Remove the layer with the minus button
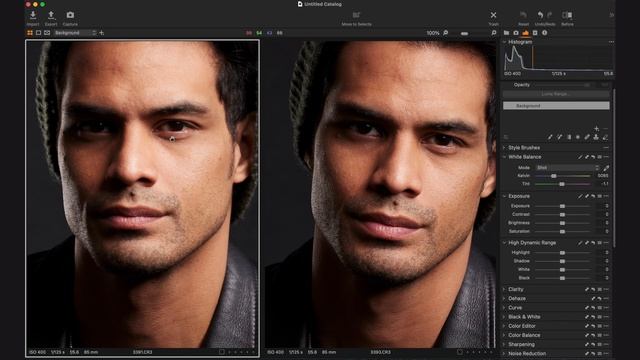 [x=605, y=129]
